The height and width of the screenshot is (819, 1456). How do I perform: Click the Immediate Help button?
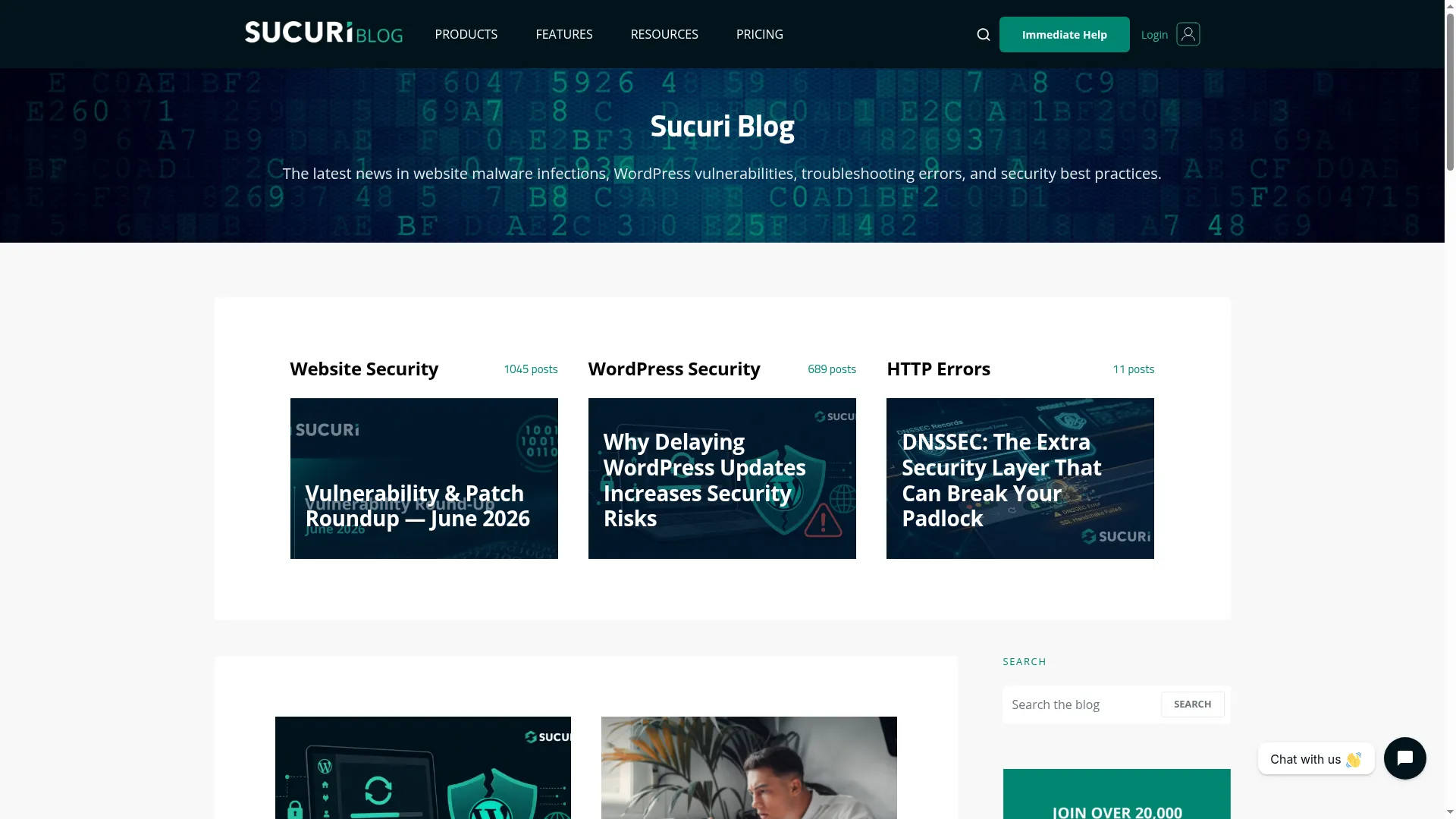1065,34
